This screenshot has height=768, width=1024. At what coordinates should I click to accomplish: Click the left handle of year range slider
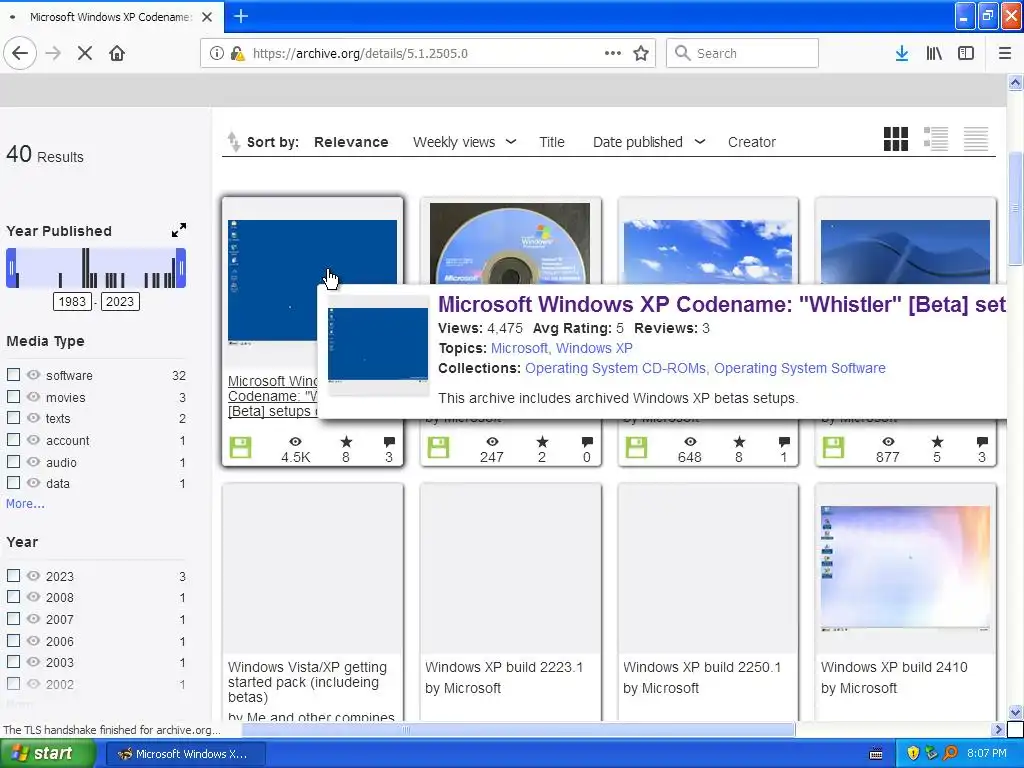(11, 268)
